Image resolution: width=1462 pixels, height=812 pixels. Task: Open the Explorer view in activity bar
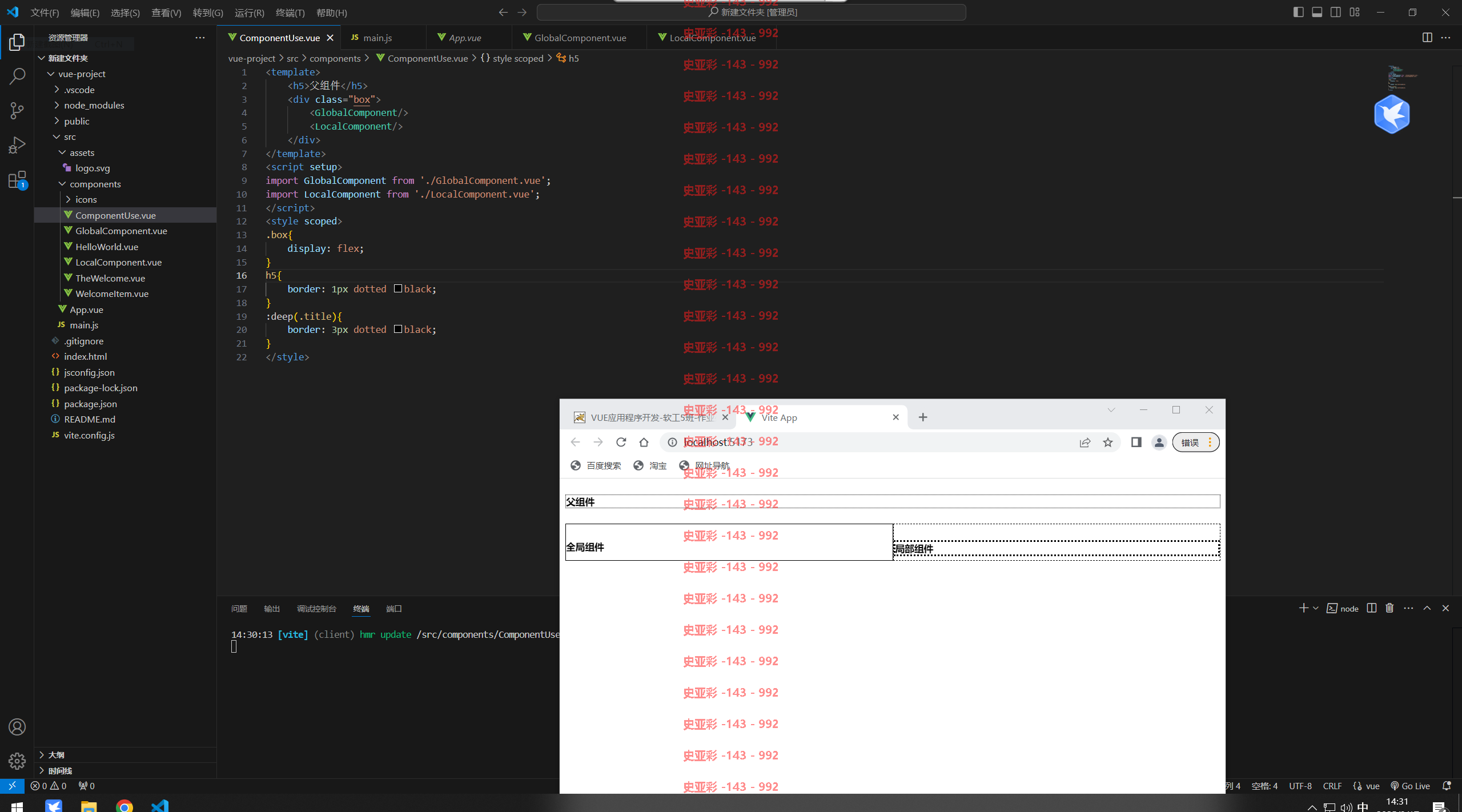click(17, 42)
